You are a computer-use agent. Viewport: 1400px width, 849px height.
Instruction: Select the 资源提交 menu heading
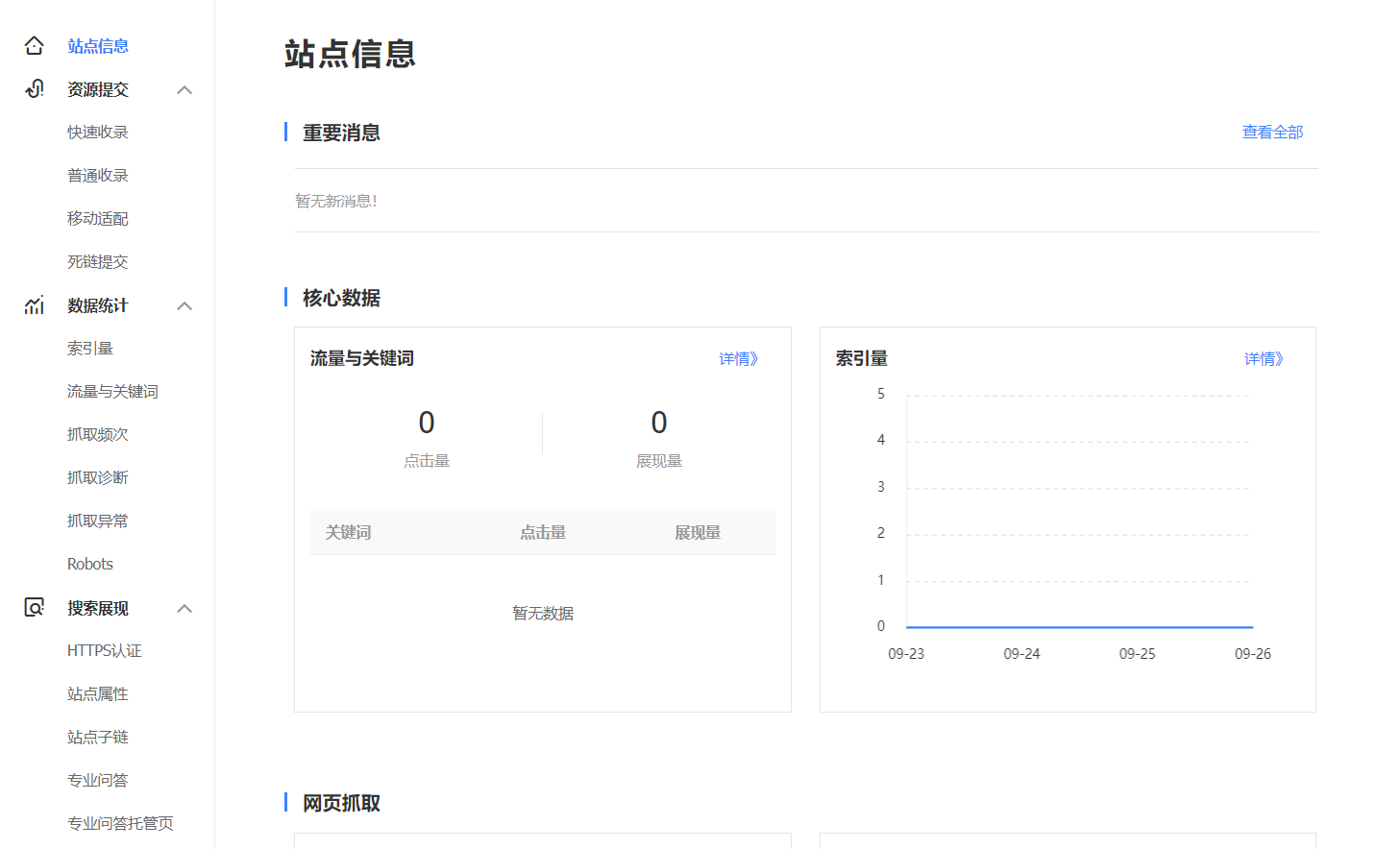click(98, 89)
